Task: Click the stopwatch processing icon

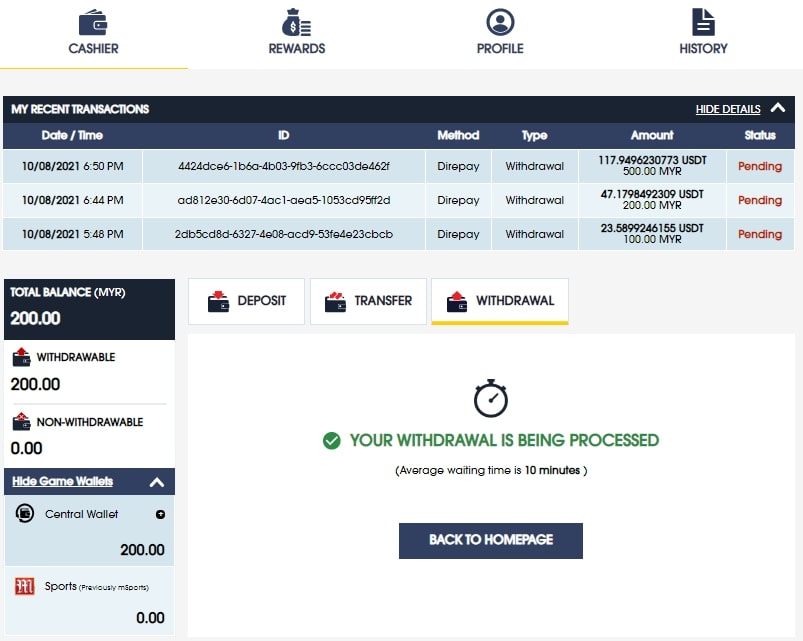Action: (491, 398)
